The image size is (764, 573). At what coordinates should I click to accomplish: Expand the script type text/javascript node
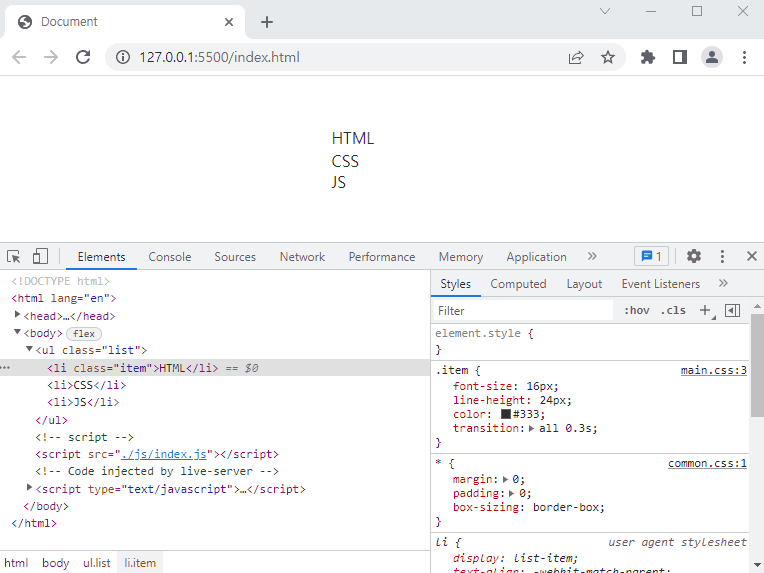[x=29, y=487]
